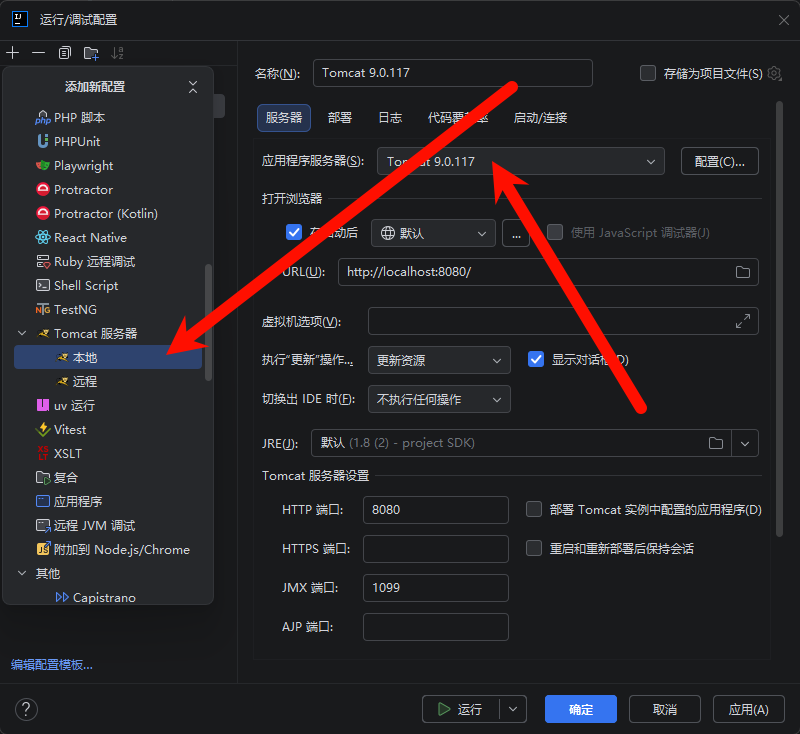
Task: Open the 启动/连接 tab
Action: 540,118
